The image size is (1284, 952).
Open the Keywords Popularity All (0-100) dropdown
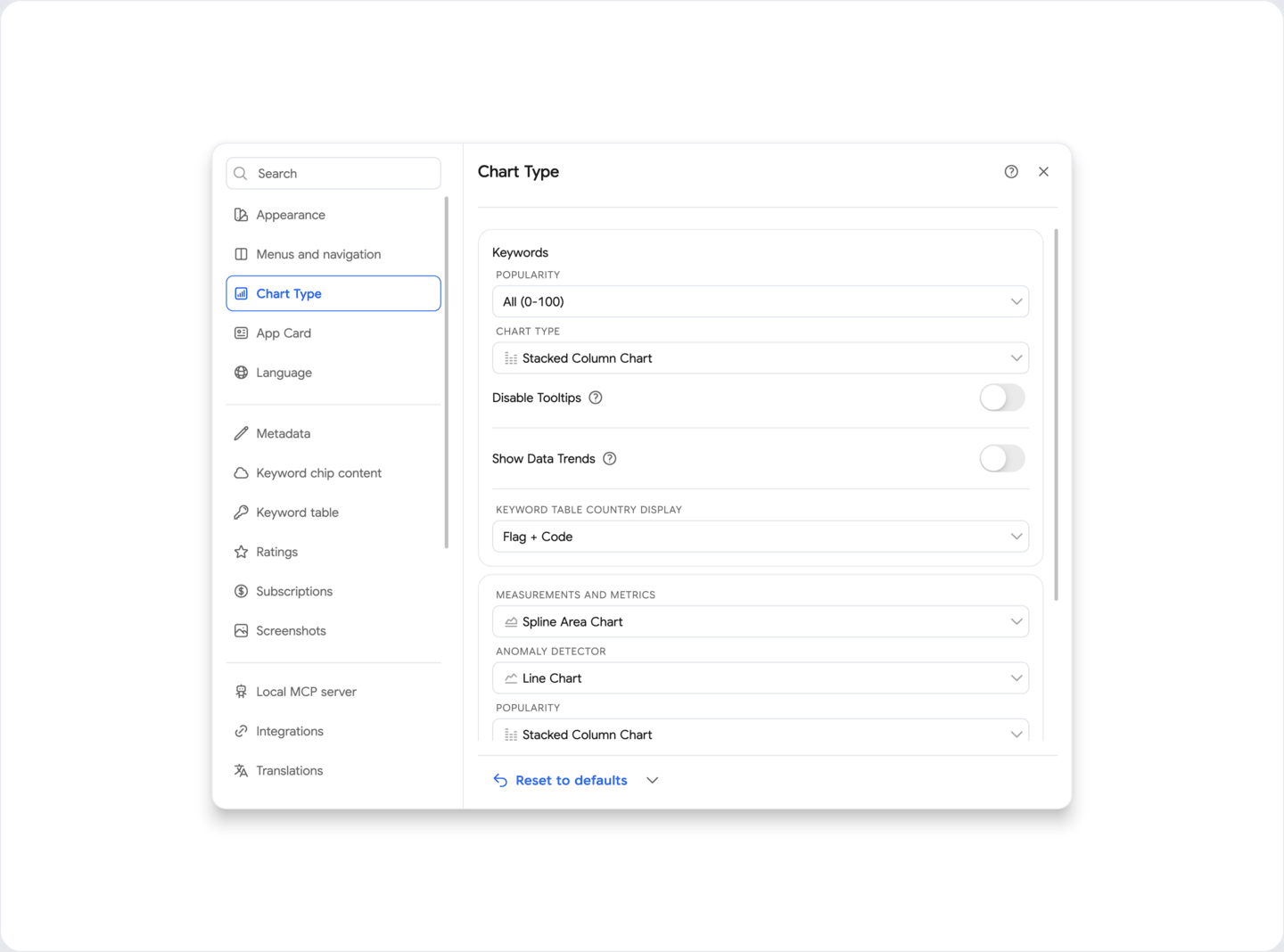click(761, 301)
